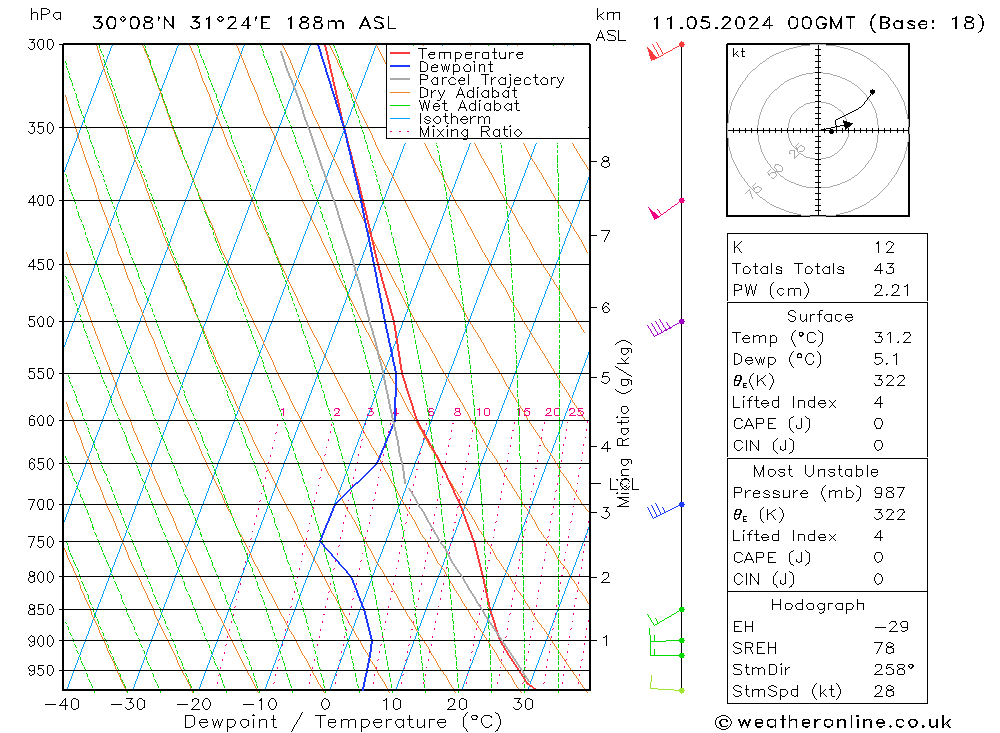Click the mixing ratio "25" label at 600 hPa

pyautogui.click(x=577, y=412)
